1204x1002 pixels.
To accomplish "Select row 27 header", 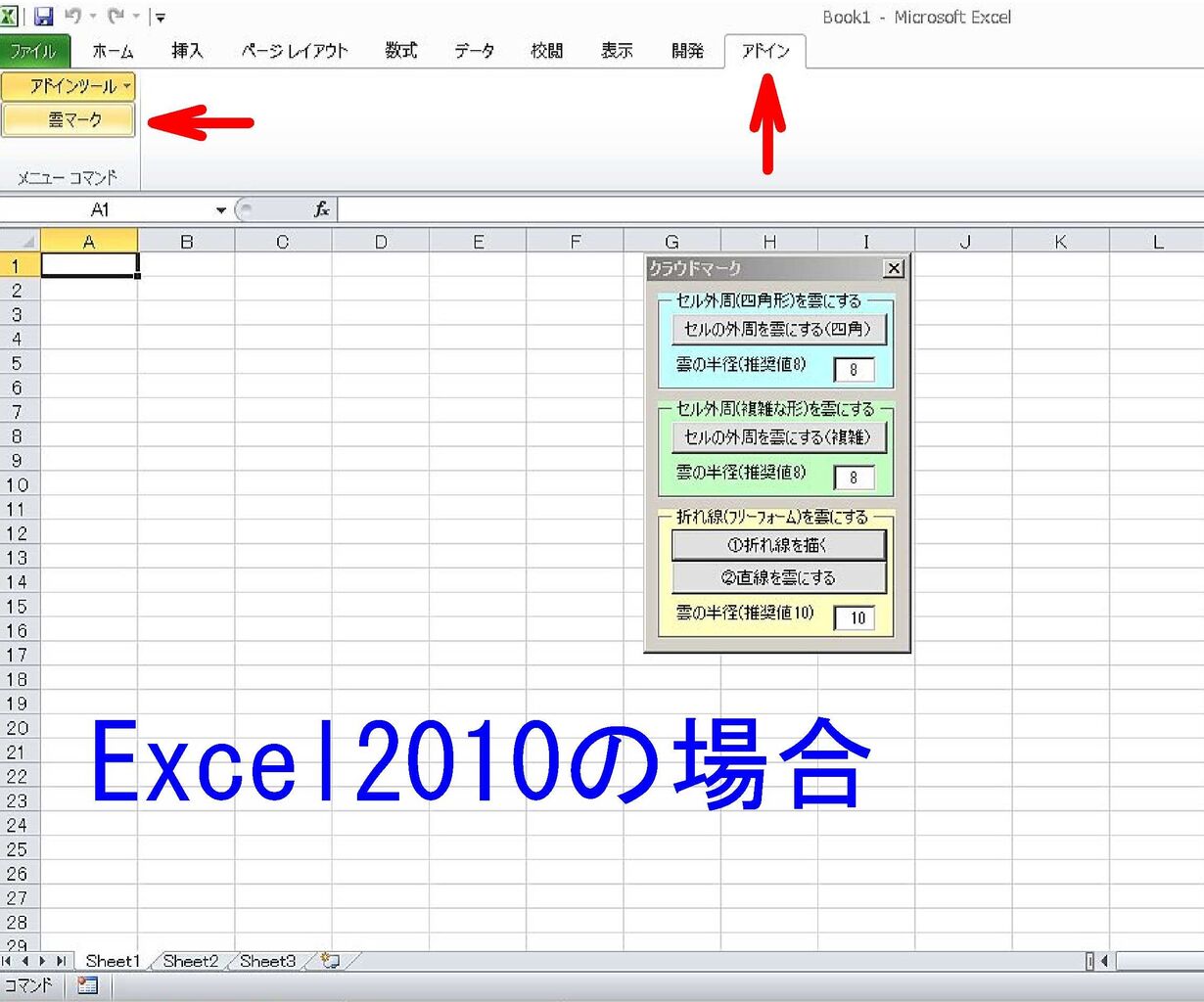I will (x=20, y=897).
